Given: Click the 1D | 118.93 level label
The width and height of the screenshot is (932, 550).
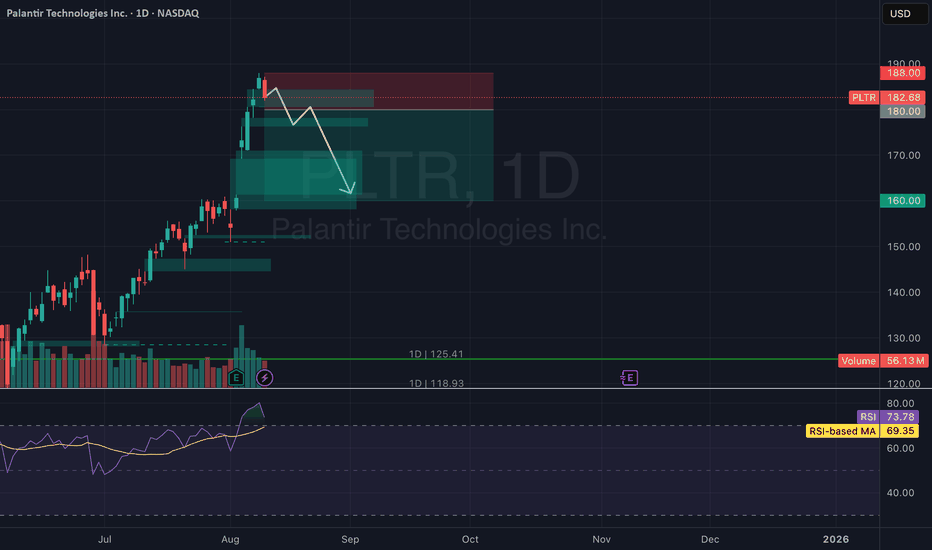Looking at the screenshot, I should (436, 383).
